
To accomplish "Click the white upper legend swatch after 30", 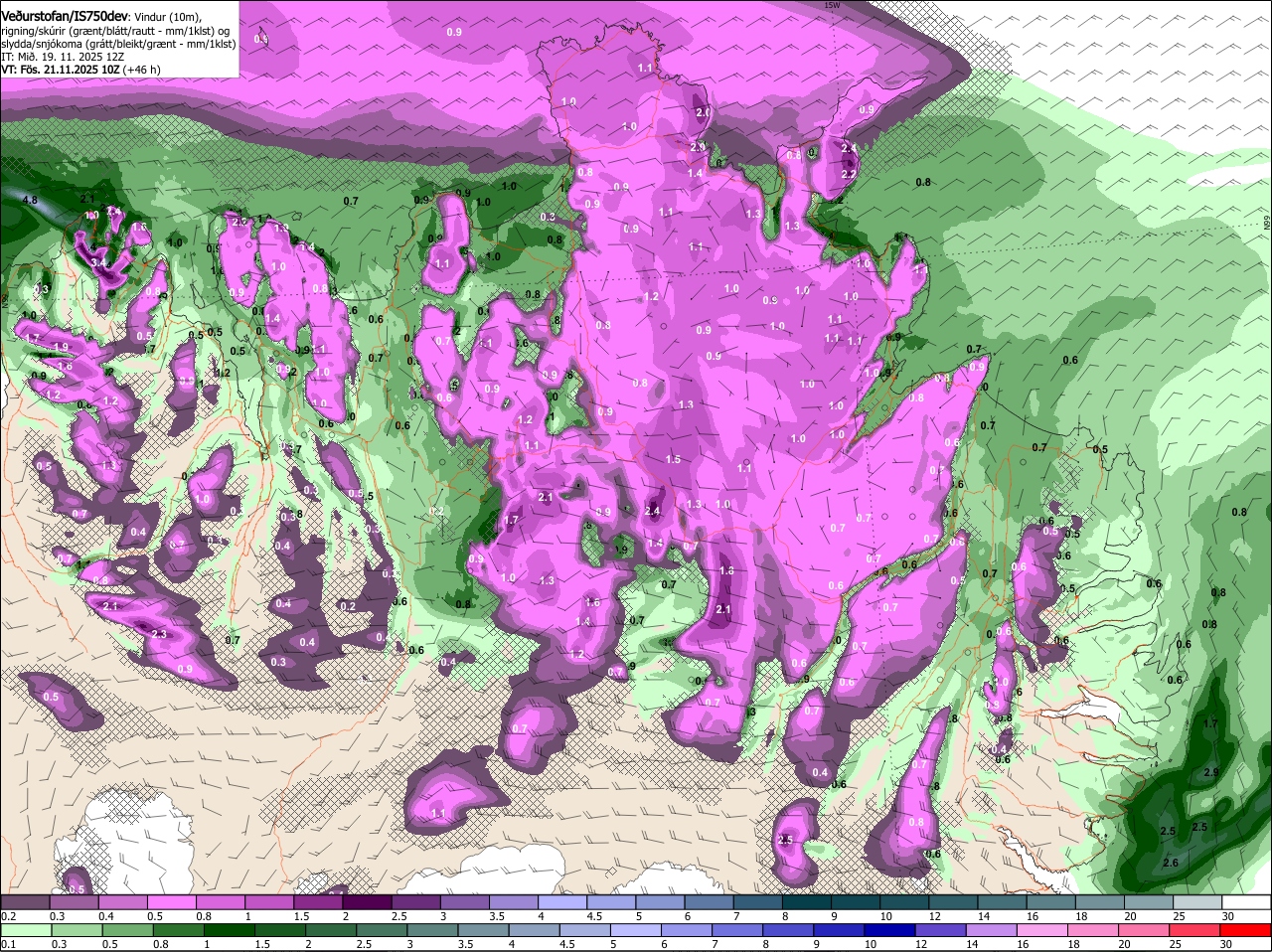I will [x=1247, y=901].
